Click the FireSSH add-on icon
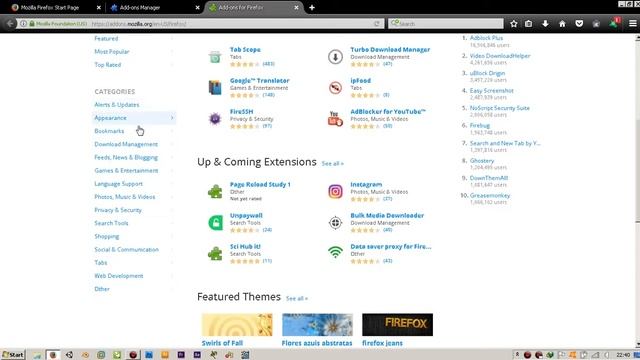The width and height of the screenshot is (640, 360). [215, 118]
